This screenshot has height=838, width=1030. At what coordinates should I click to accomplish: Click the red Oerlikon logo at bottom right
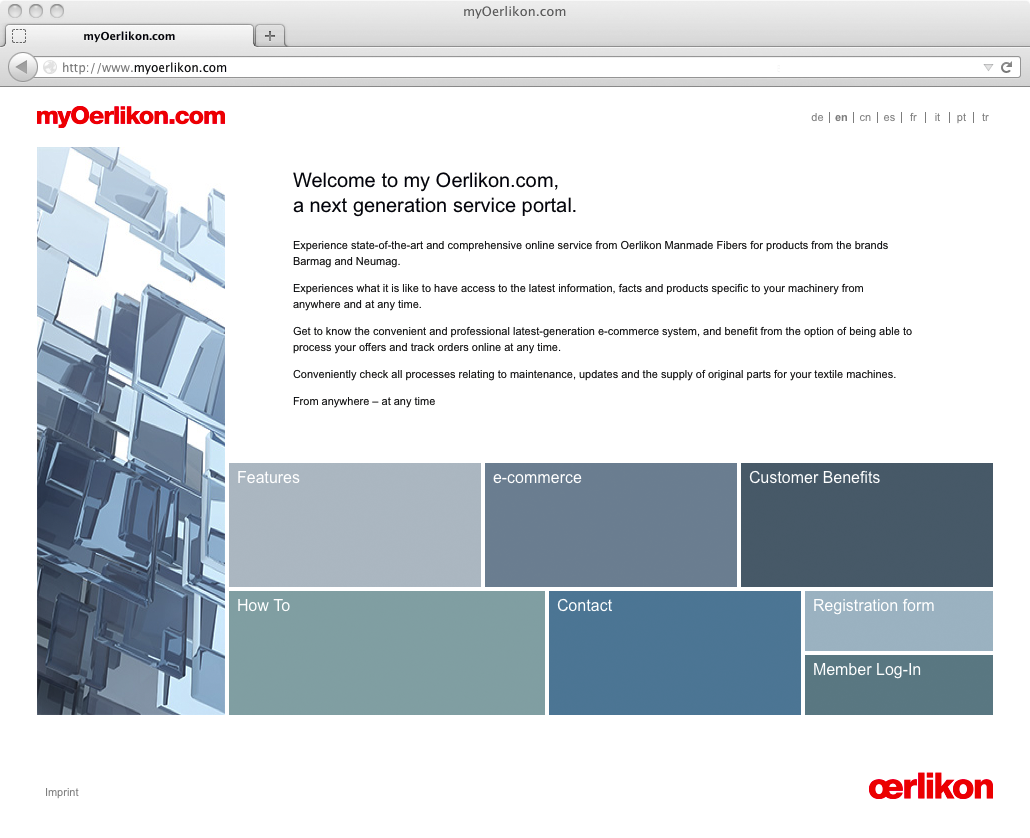coord(930,788)
